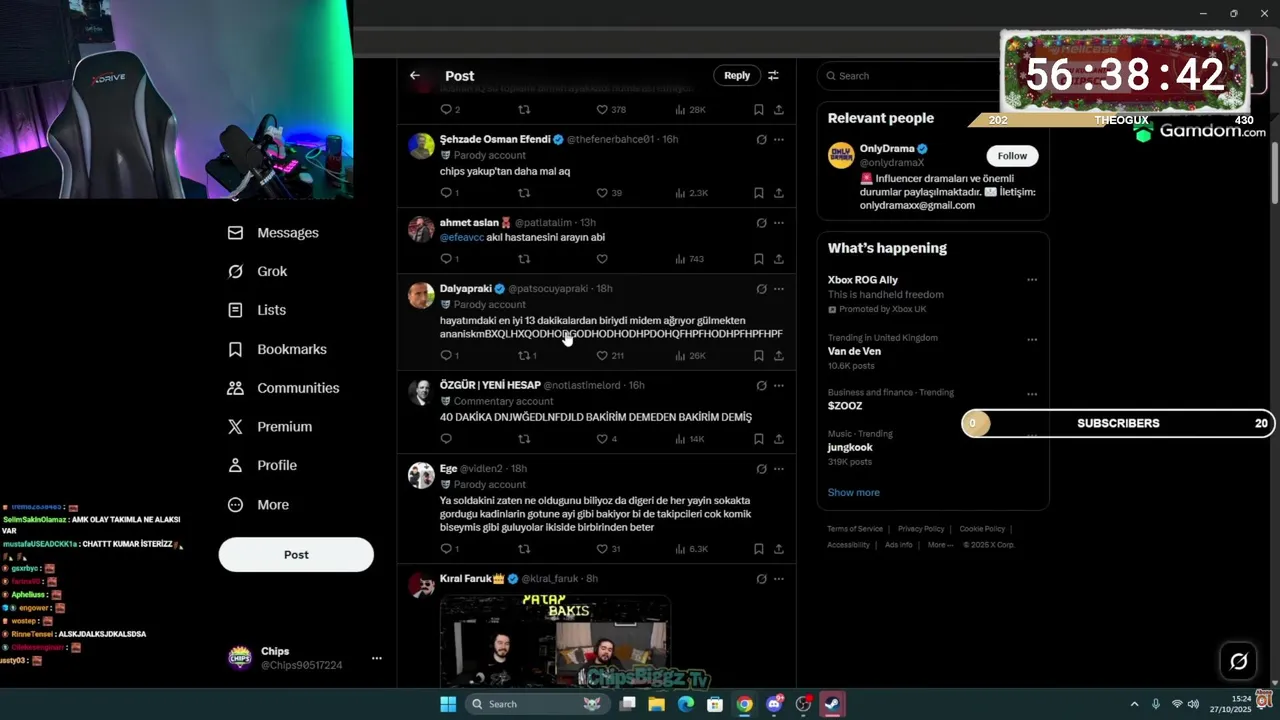Open more options on Ege's reply

point(779,469)
